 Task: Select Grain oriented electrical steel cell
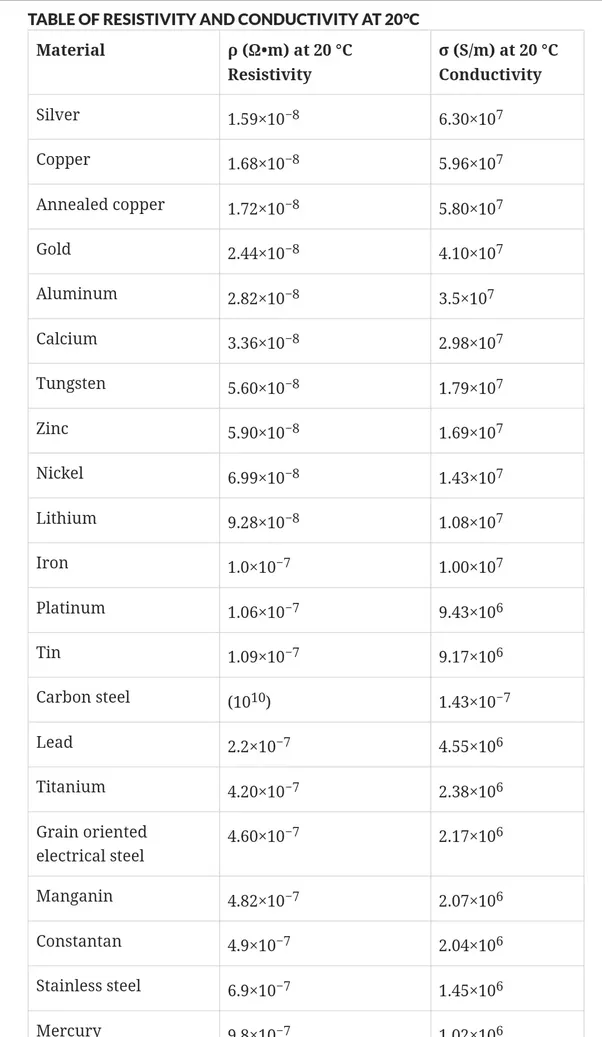coord(124,844)
